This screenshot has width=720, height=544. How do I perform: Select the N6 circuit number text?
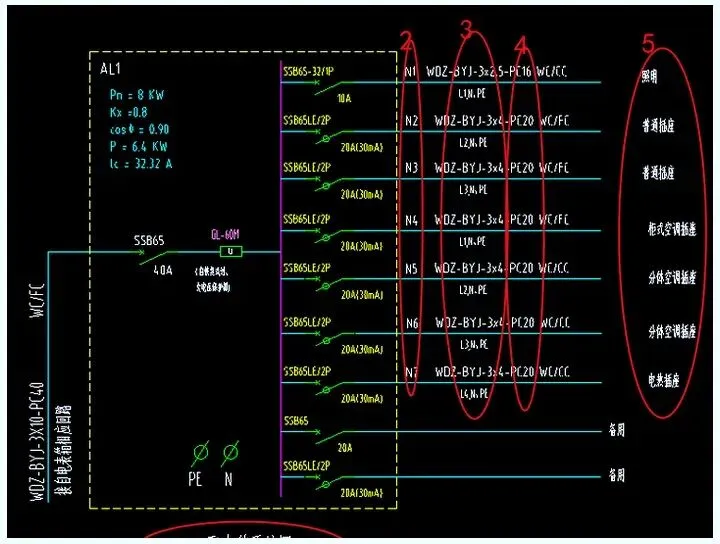tap(412, 323)
